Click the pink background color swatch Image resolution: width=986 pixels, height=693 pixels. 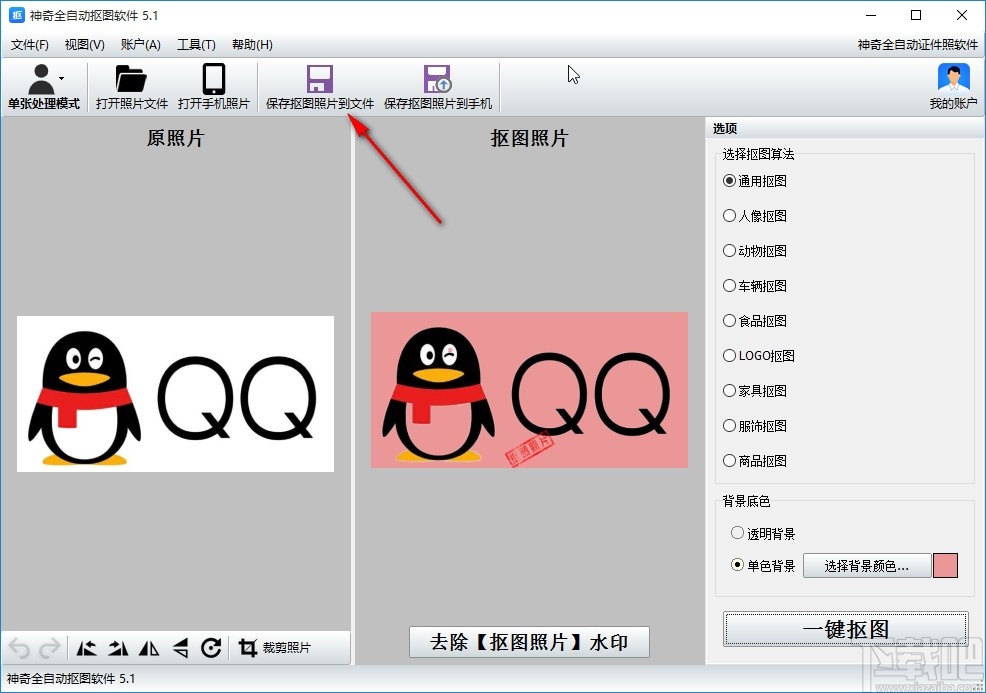945,566
